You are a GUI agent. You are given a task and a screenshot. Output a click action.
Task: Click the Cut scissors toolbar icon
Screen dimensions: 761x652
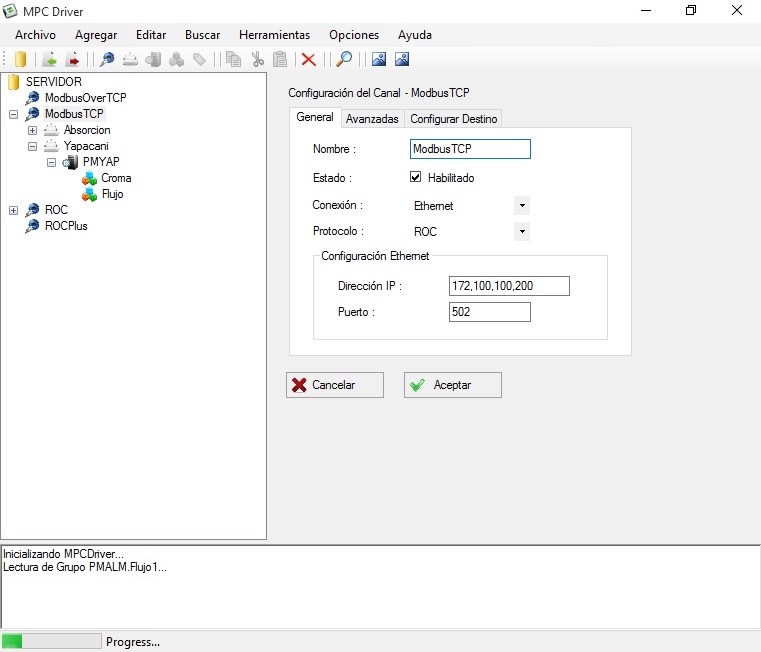[257, 59]
